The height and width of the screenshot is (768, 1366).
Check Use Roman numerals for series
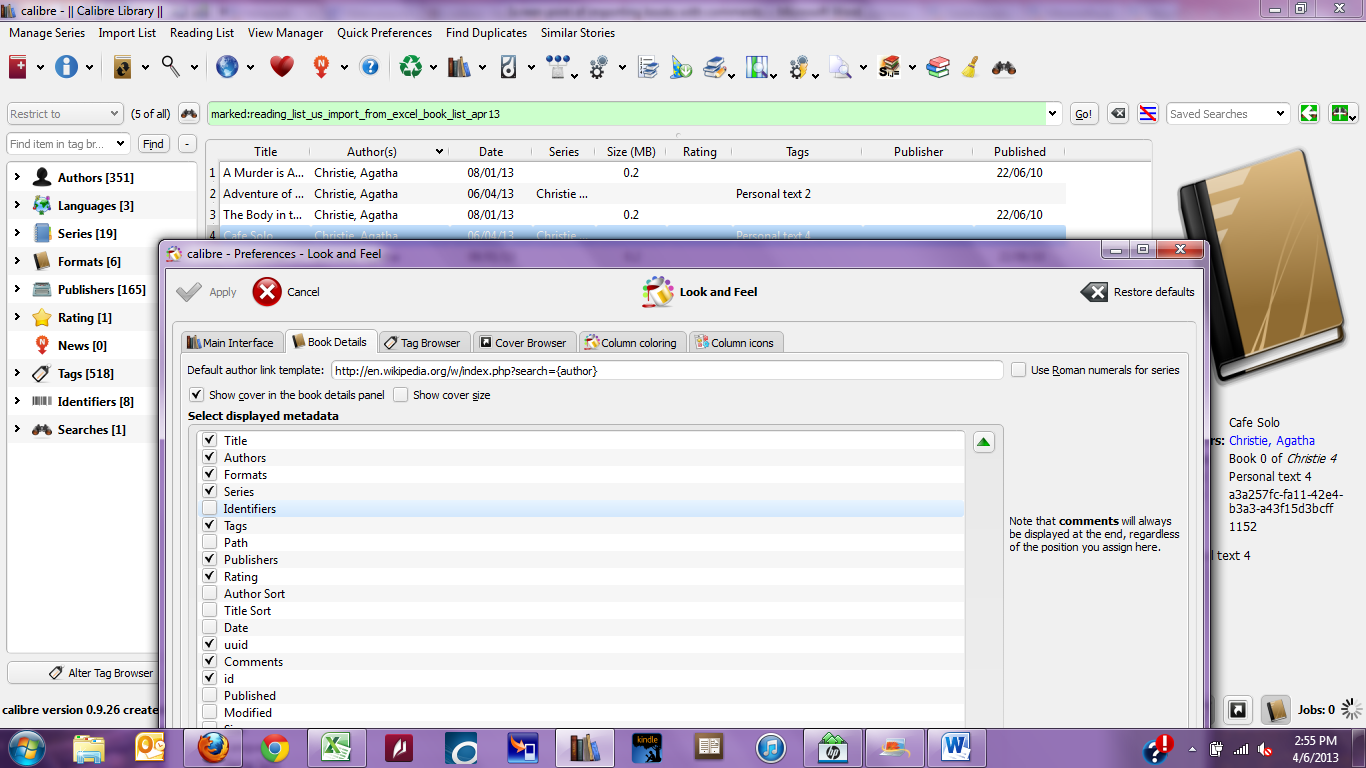tap(1018, 370)
